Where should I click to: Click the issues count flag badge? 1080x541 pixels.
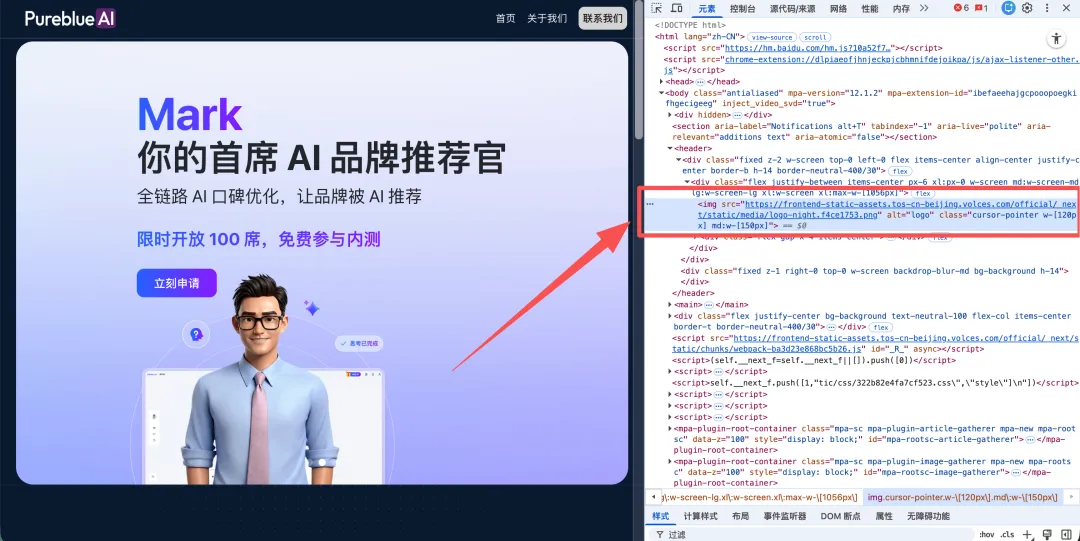[982, 8]
